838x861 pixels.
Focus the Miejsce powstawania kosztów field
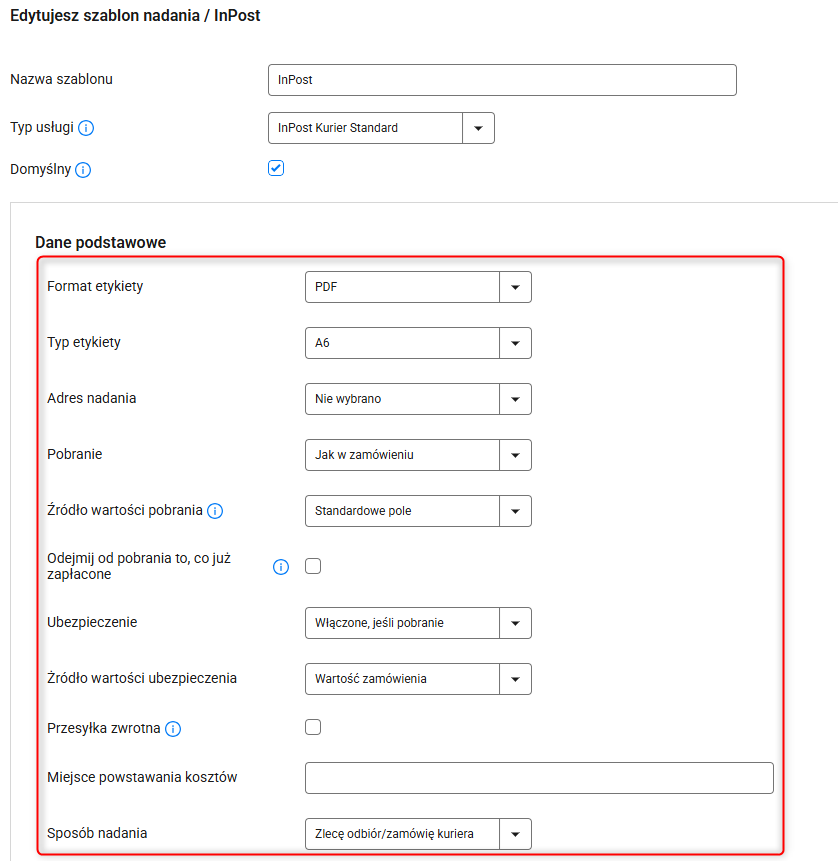click(x=539, y=778)
